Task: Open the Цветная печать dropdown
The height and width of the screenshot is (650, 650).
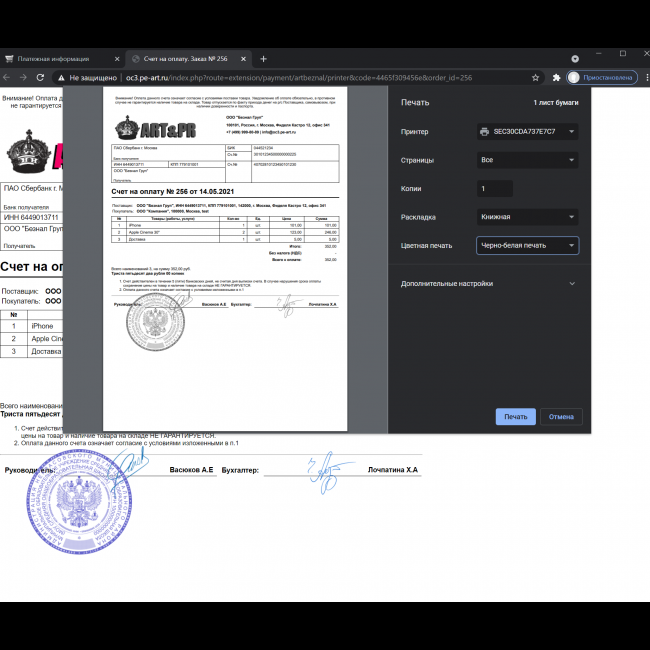Action: coord(527,245)
